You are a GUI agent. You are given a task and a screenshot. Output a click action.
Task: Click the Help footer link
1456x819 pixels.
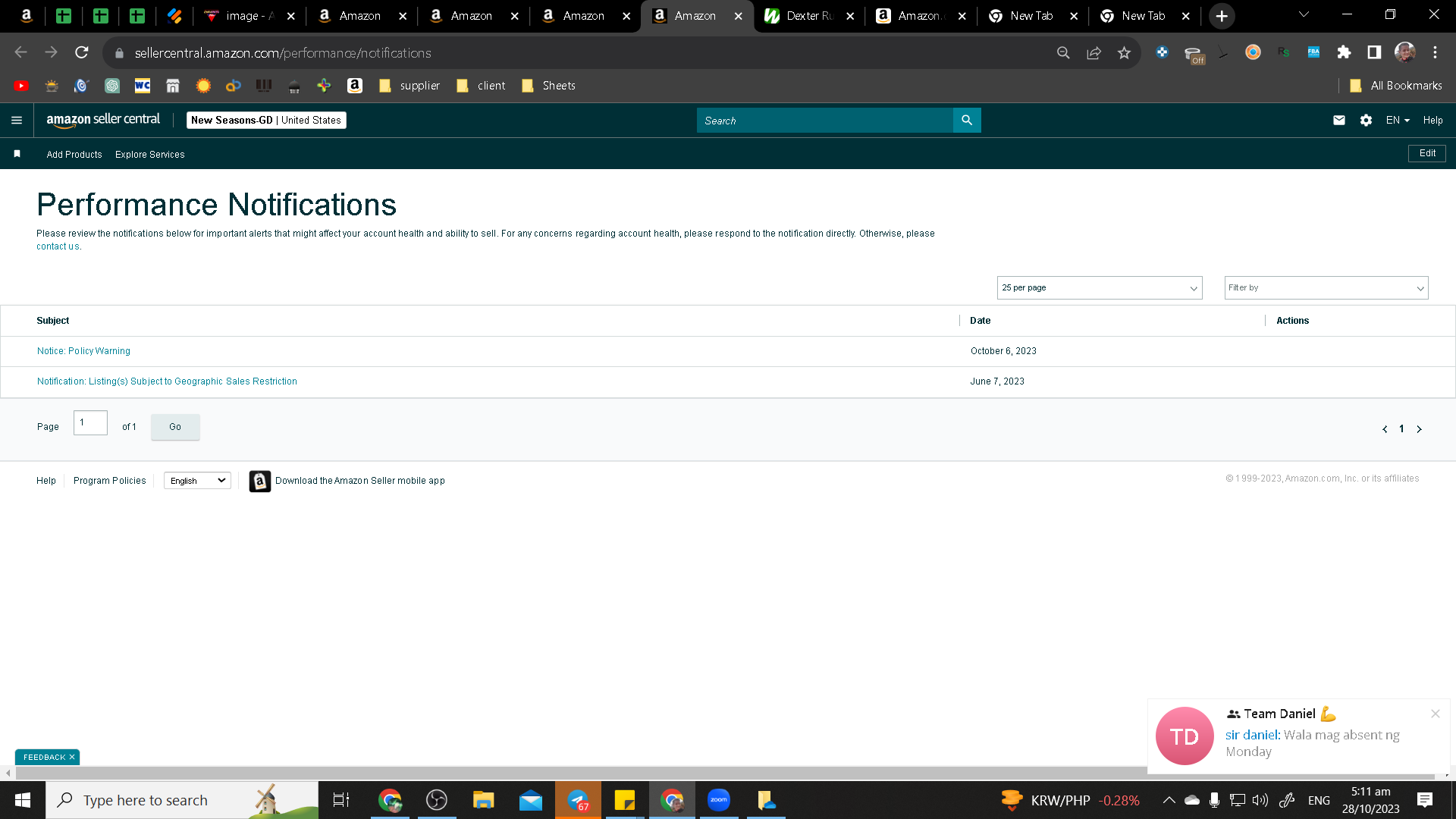pyautogui.click(x=46, y=481)
